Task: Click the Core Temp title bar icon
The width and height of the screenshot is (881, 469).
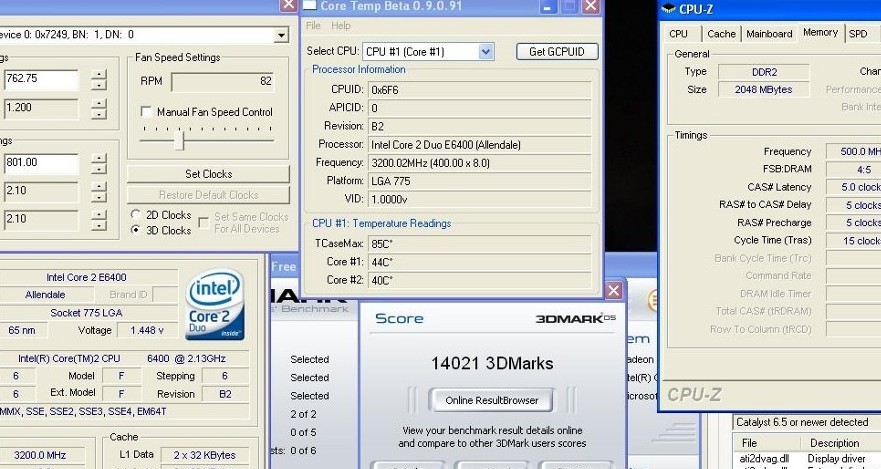Action: (310, 6)
